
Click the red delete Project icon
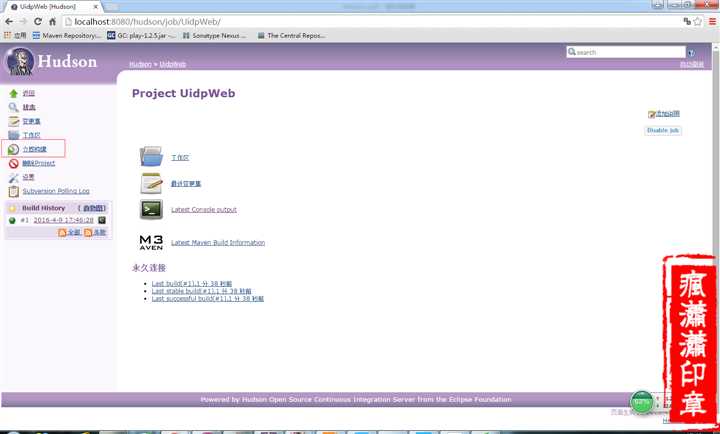[x=13, y=163]
